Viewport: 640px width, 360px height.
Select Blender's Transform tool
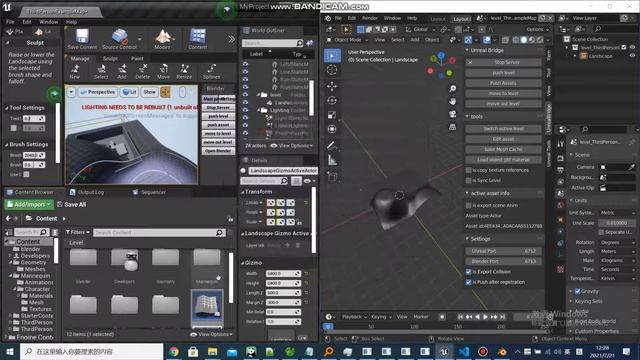pyautogui.click(x=332, y=129)
